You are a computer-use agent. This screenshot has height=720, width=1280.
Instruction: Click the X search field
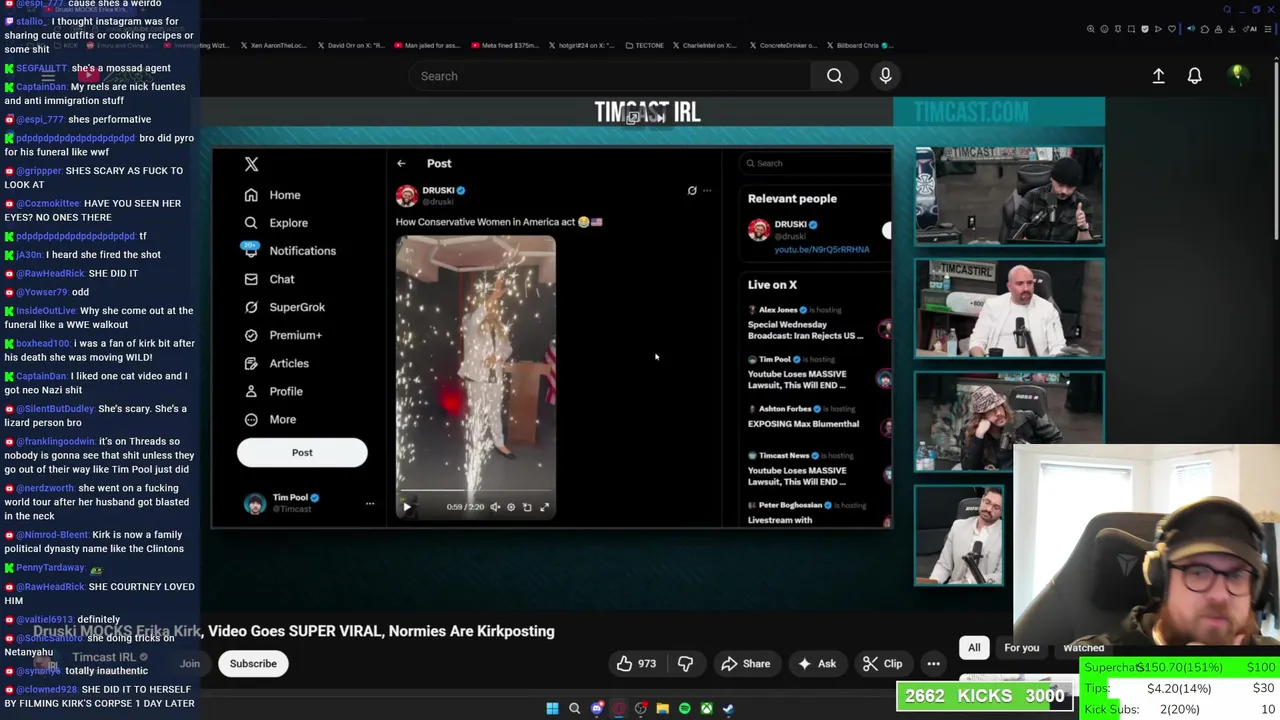815,163
